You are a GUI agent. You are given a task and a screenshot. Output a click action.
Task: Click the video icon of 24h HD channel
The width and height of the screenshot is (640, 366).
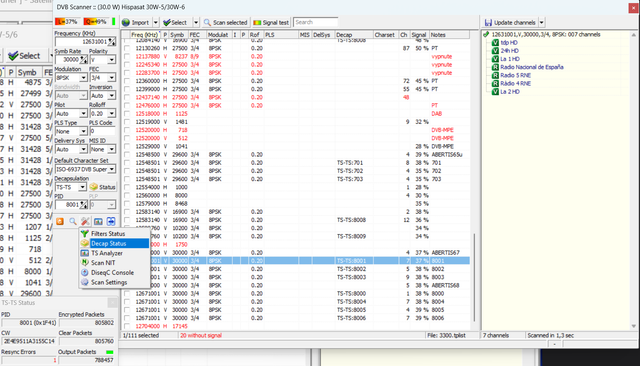pyautogui.click(x=495, y=51)
